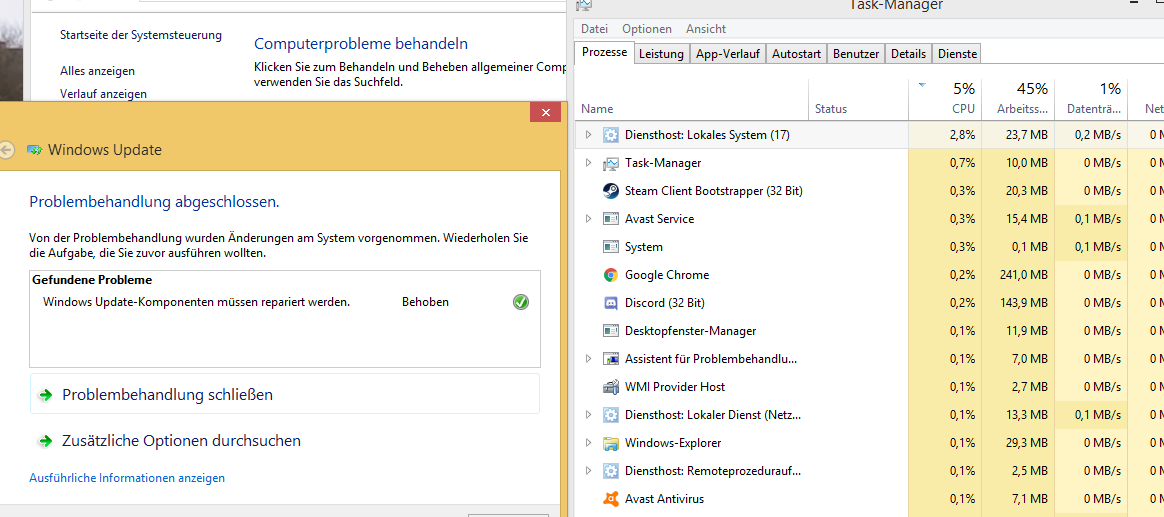The height and width of the screenshot is (517, 1164).
Task: Click the Google Chrome process icon
Action: point(610,275)
